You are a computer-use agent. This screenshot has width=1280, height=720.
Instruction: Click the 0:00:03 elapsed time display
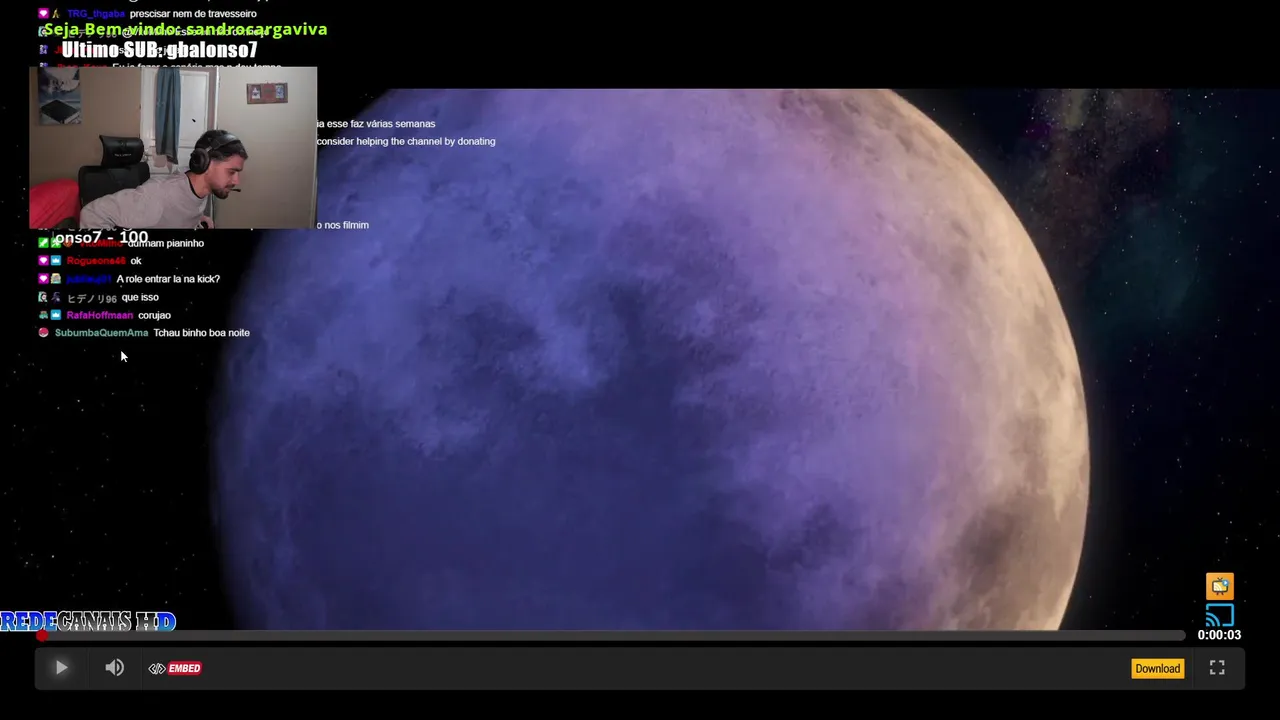1219,635
